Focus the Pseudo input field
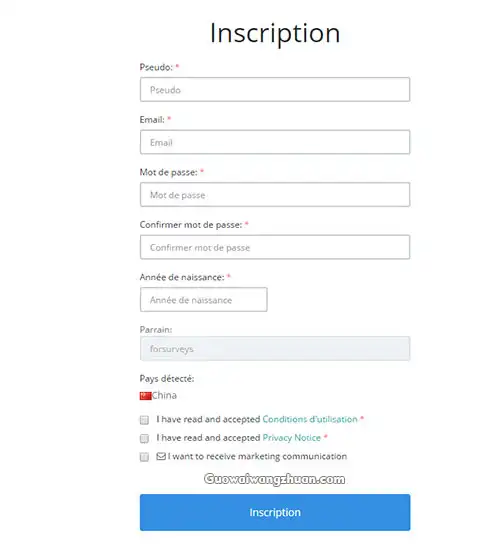This screenshot has height=548, width=500. tap(275, 89)
